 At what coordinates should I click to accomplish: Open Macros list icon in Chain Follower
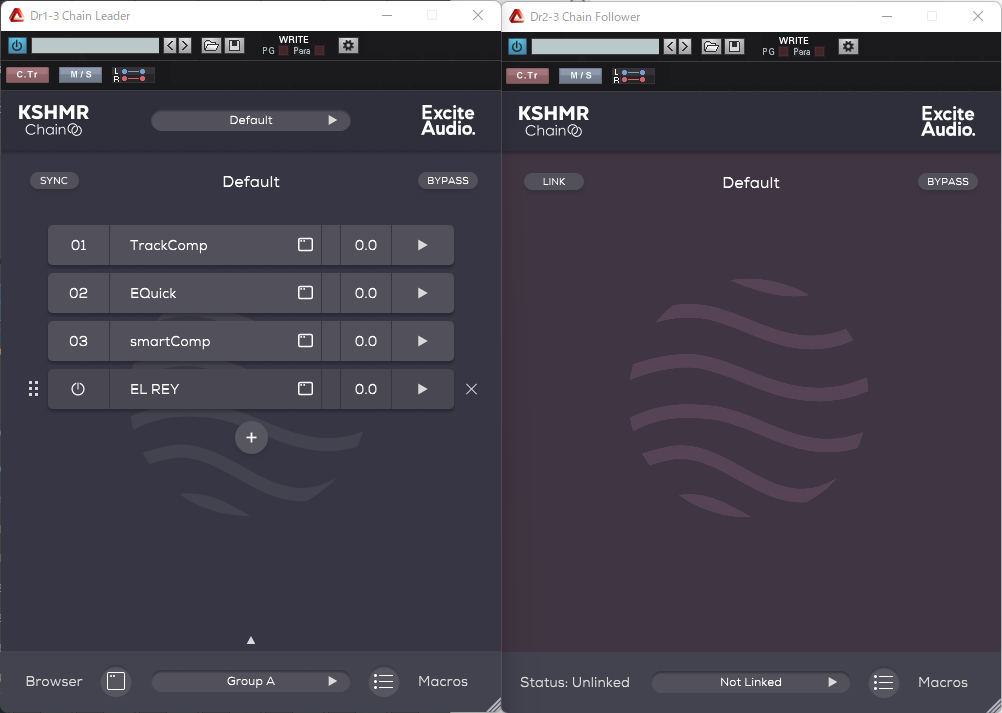point(883,682)
